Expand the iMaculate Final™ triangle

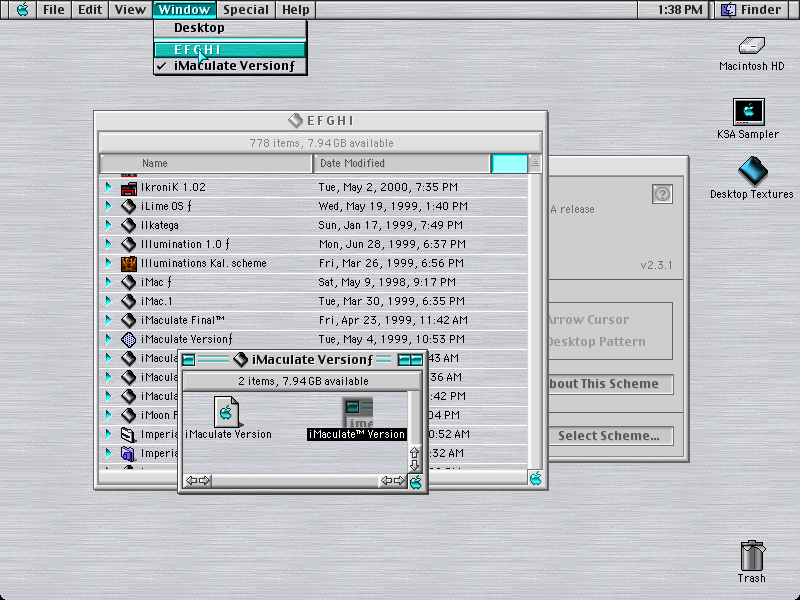[108, 320]
